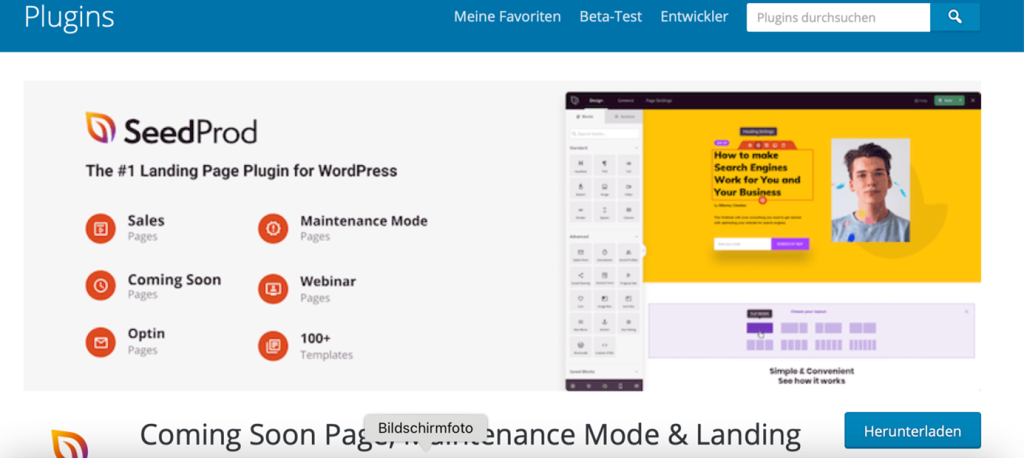Screen dimensions: 1024x458
Task: Click the Bildschirmfoto tooltip
Action: [425, 429]
